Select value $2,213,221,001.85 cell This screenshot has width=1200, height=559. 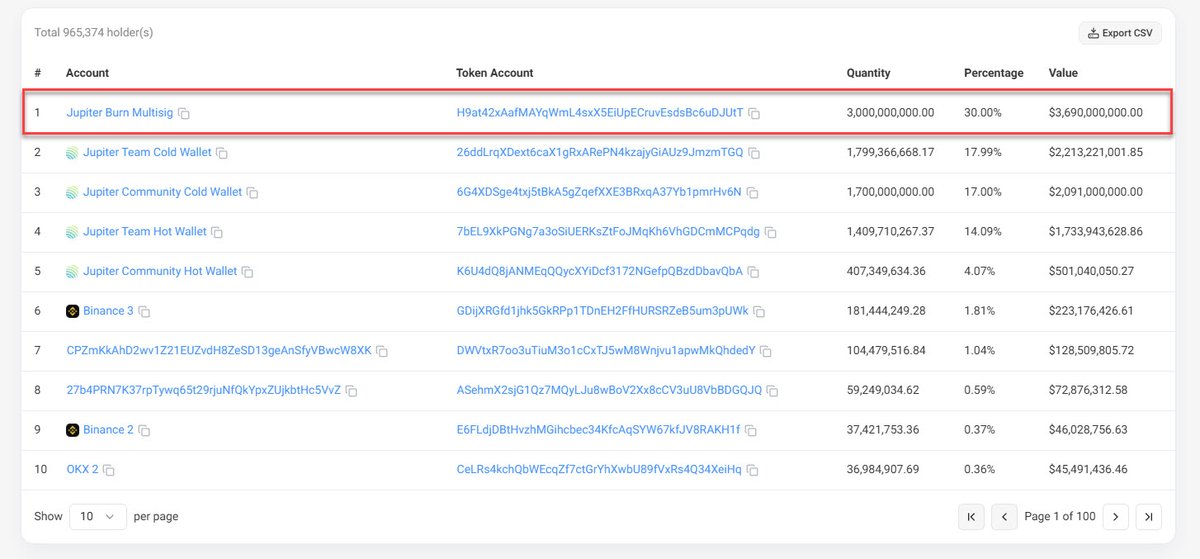click(x=1095, y=152)
